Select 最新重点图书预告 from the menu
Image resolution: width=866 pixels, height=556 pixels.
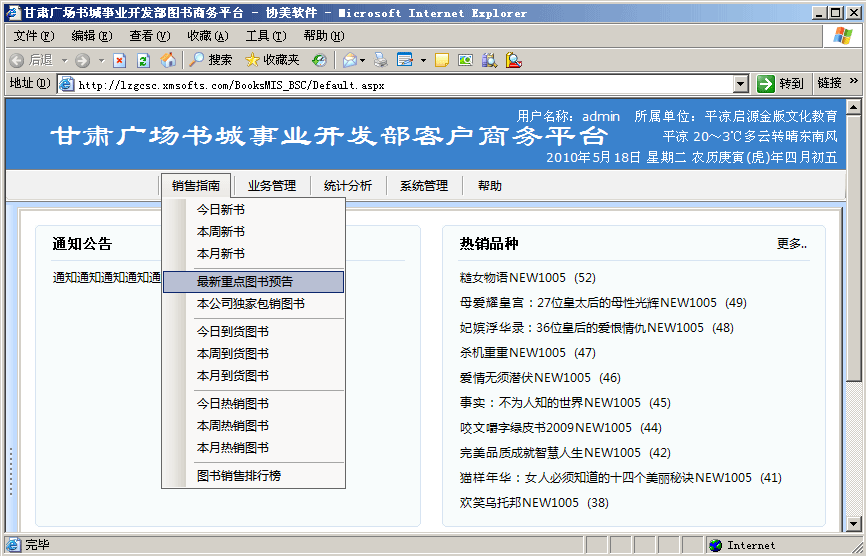click(x=245, y=282)
